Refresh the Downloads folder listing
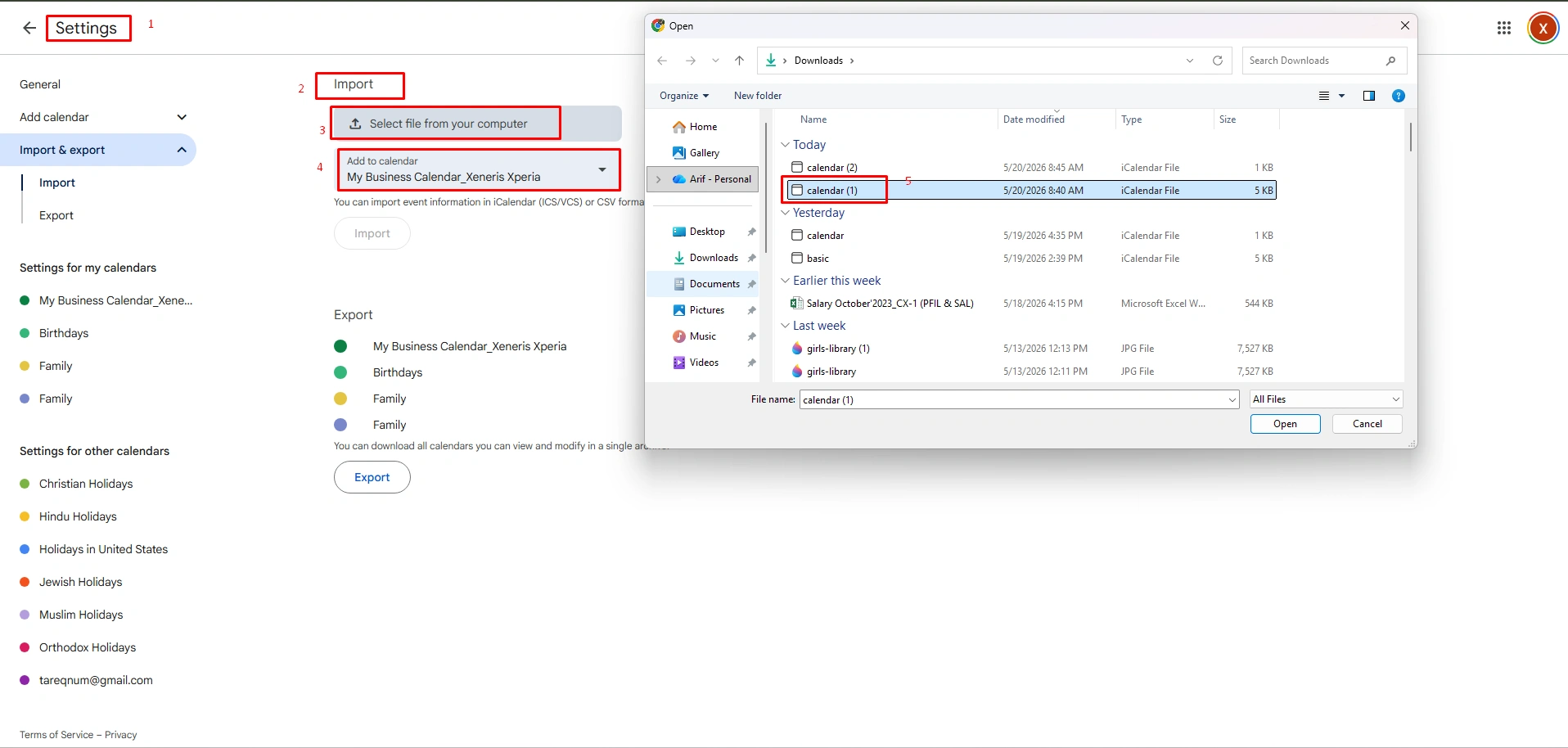 [x=1218, y=61]
